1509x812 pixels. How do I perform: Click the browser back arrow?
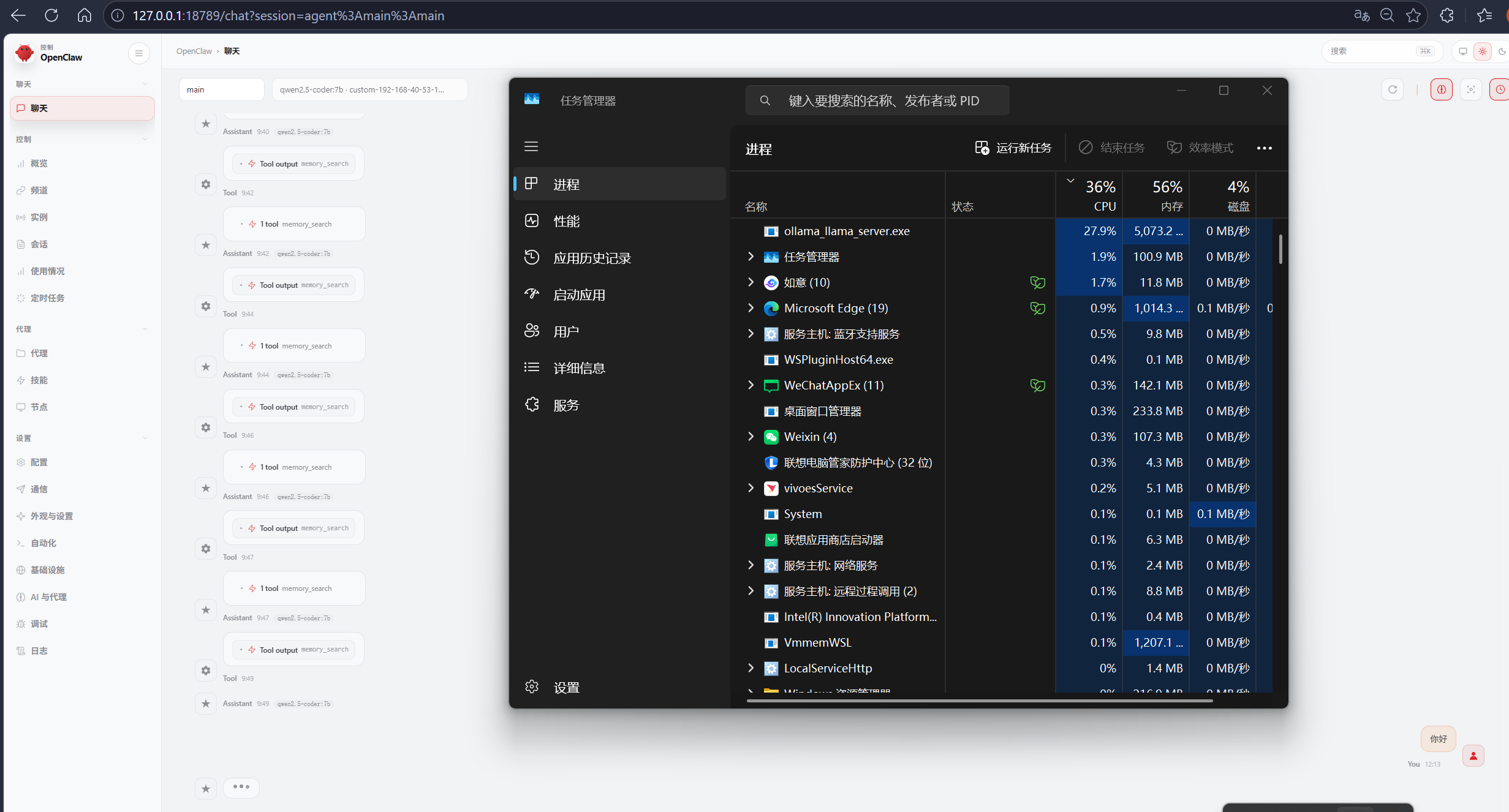pos(18,15)
